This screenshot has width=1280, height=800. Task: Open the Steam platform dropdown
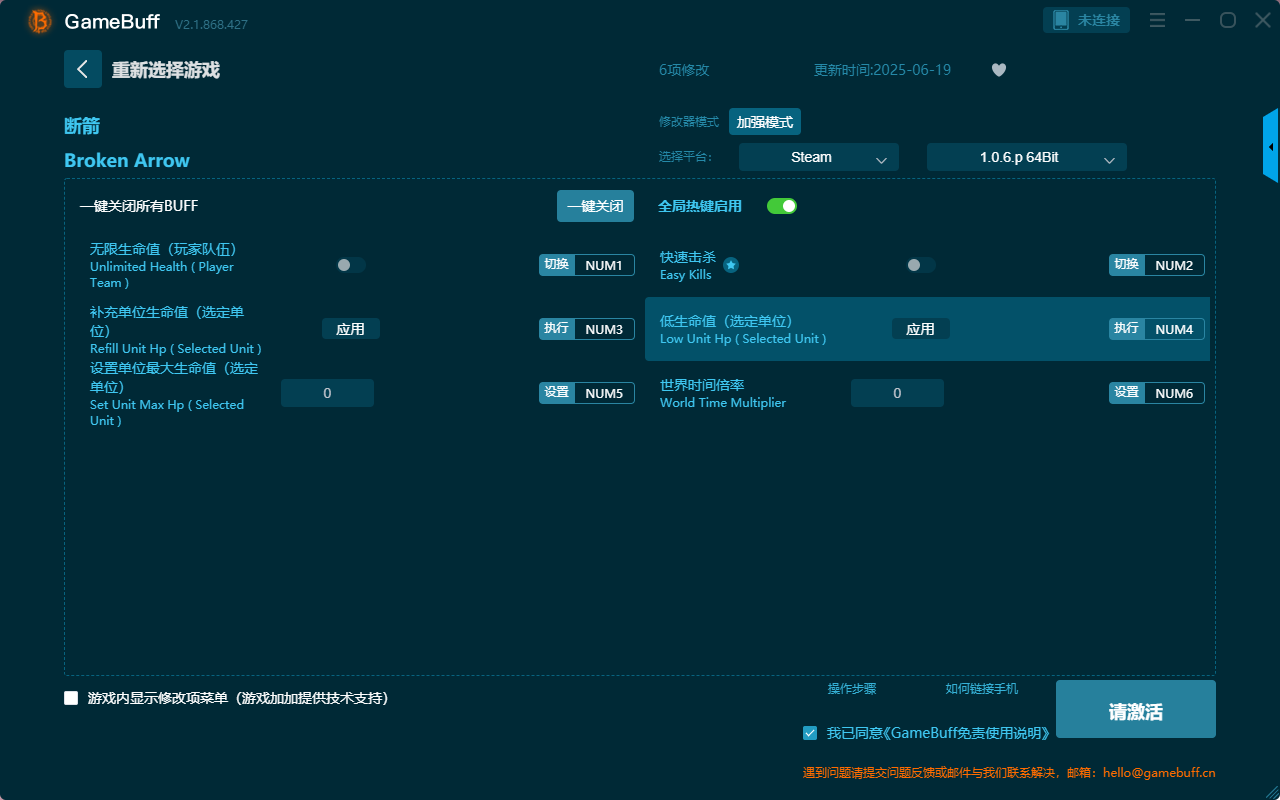point(818,157)
